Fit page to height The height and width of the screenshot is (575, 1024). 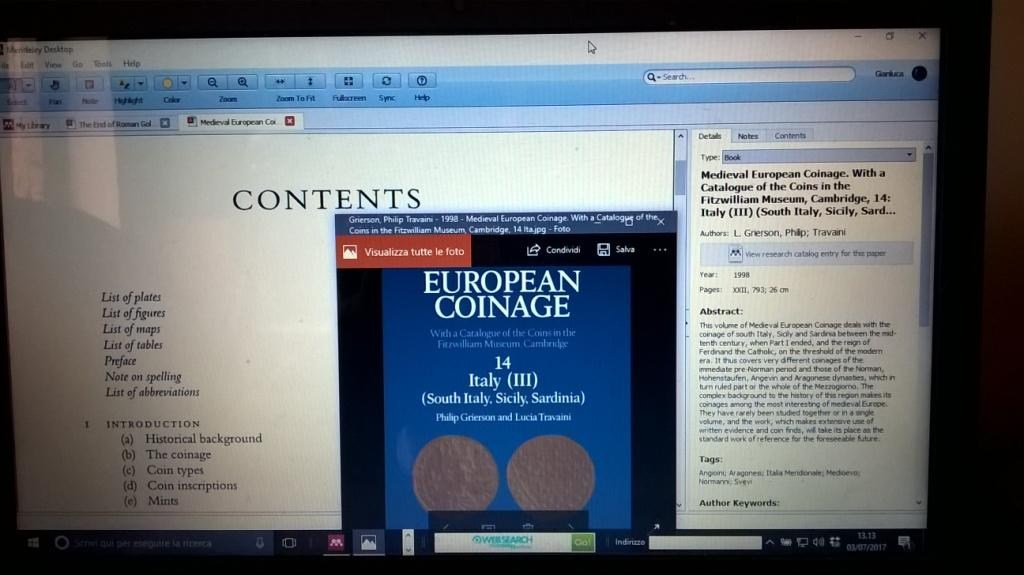(310, 82)
